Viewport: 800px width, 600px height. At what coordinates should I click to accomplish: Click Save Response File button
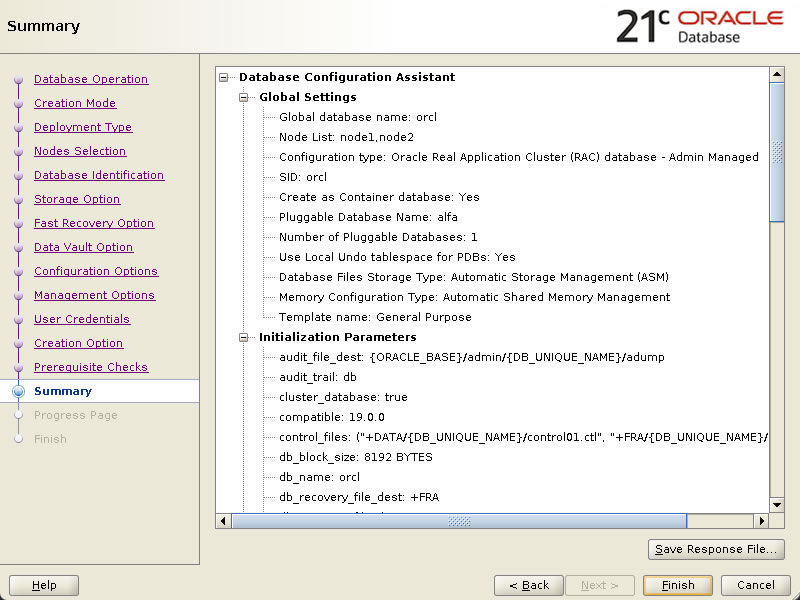pyautogui.click(x=716, y=549)
